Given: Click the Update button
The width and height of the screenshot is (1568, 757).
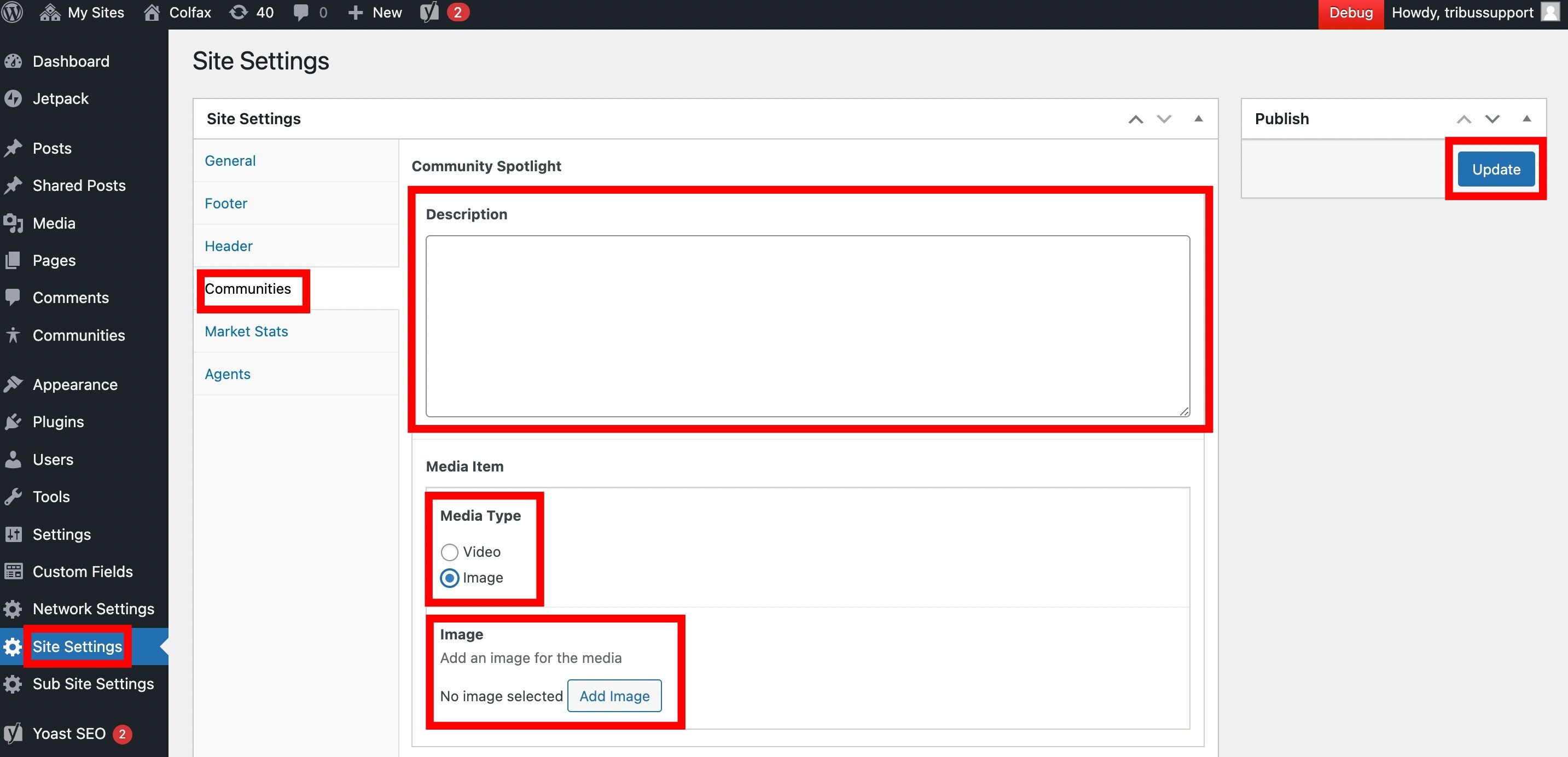Looking at the screenshot, I should [x=1496, y=169].
